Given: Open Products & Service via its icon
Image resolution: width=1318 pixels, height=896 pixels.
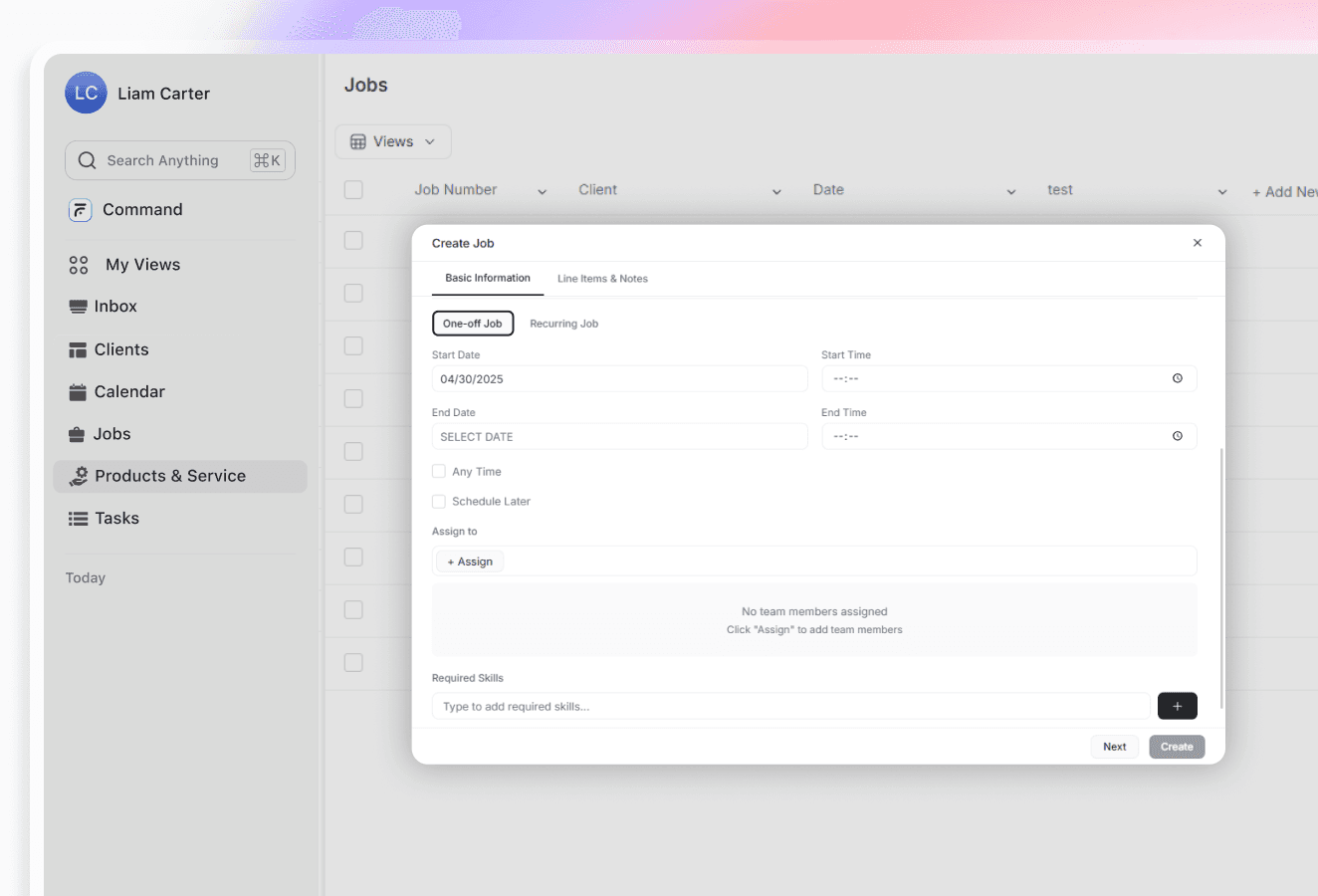Looking at the screenshot, I should point(78,476).
